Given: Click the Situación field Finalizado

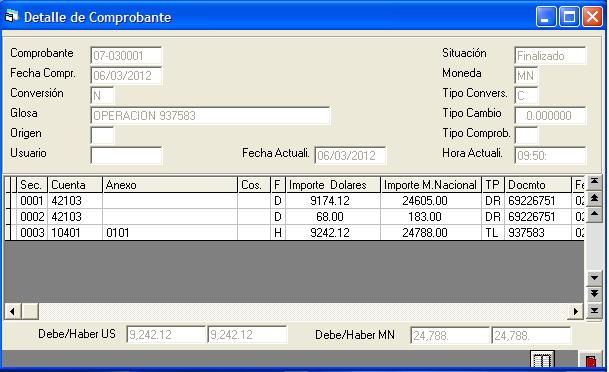Looking at the screenshot, I should click(550, 56).
